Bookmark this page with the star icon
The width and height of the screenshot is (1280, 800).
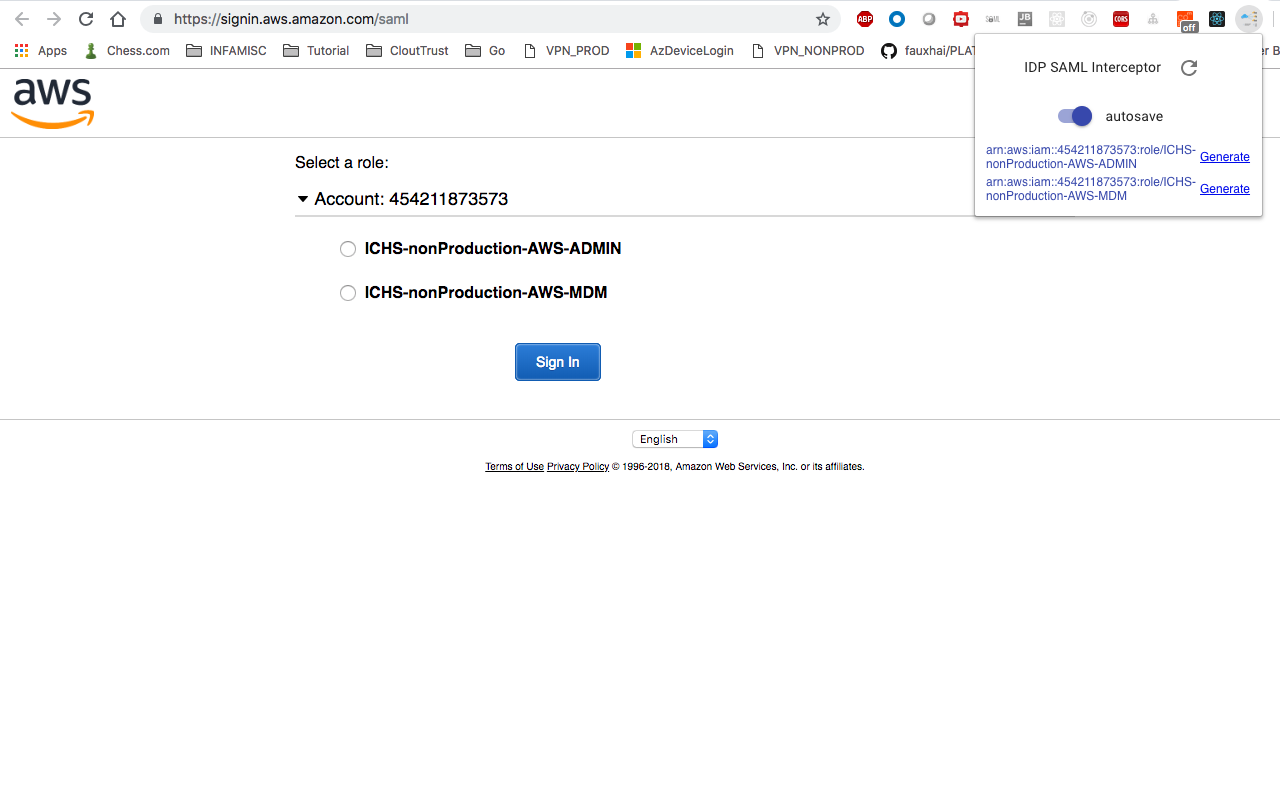pyautogui.click(x=822, y=18)
